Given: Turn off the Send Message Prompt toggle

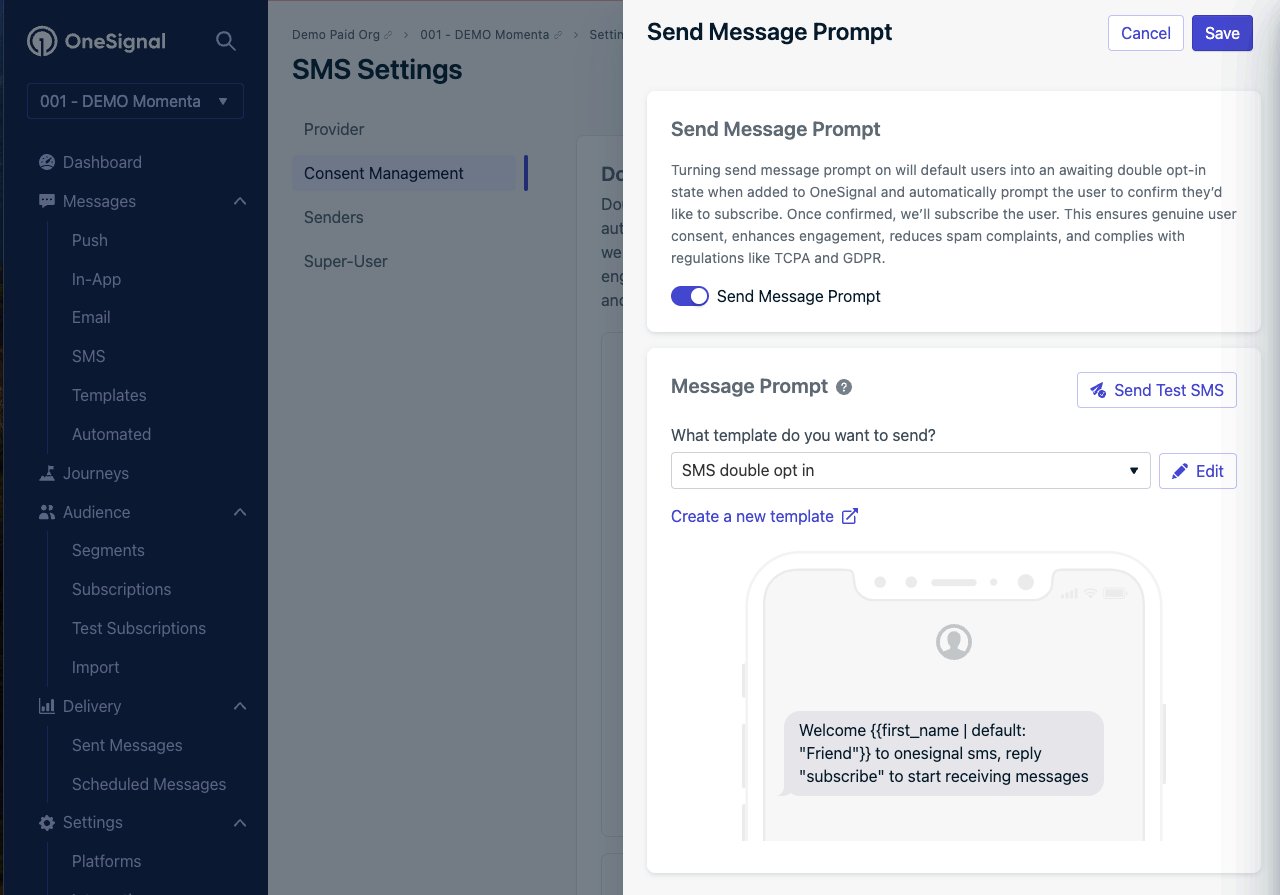Looking at the screenshot, I should (x=690, y=296).
